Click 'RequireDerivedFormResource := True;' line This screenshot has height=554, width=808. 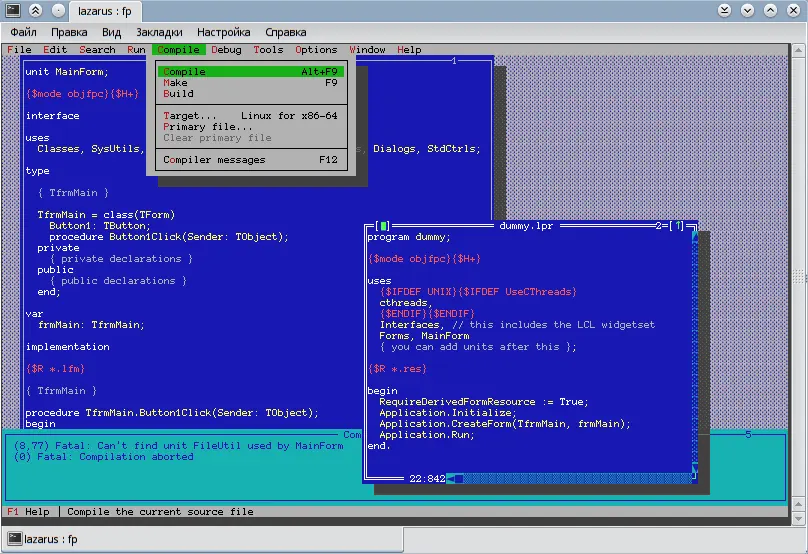click(483, 401)
